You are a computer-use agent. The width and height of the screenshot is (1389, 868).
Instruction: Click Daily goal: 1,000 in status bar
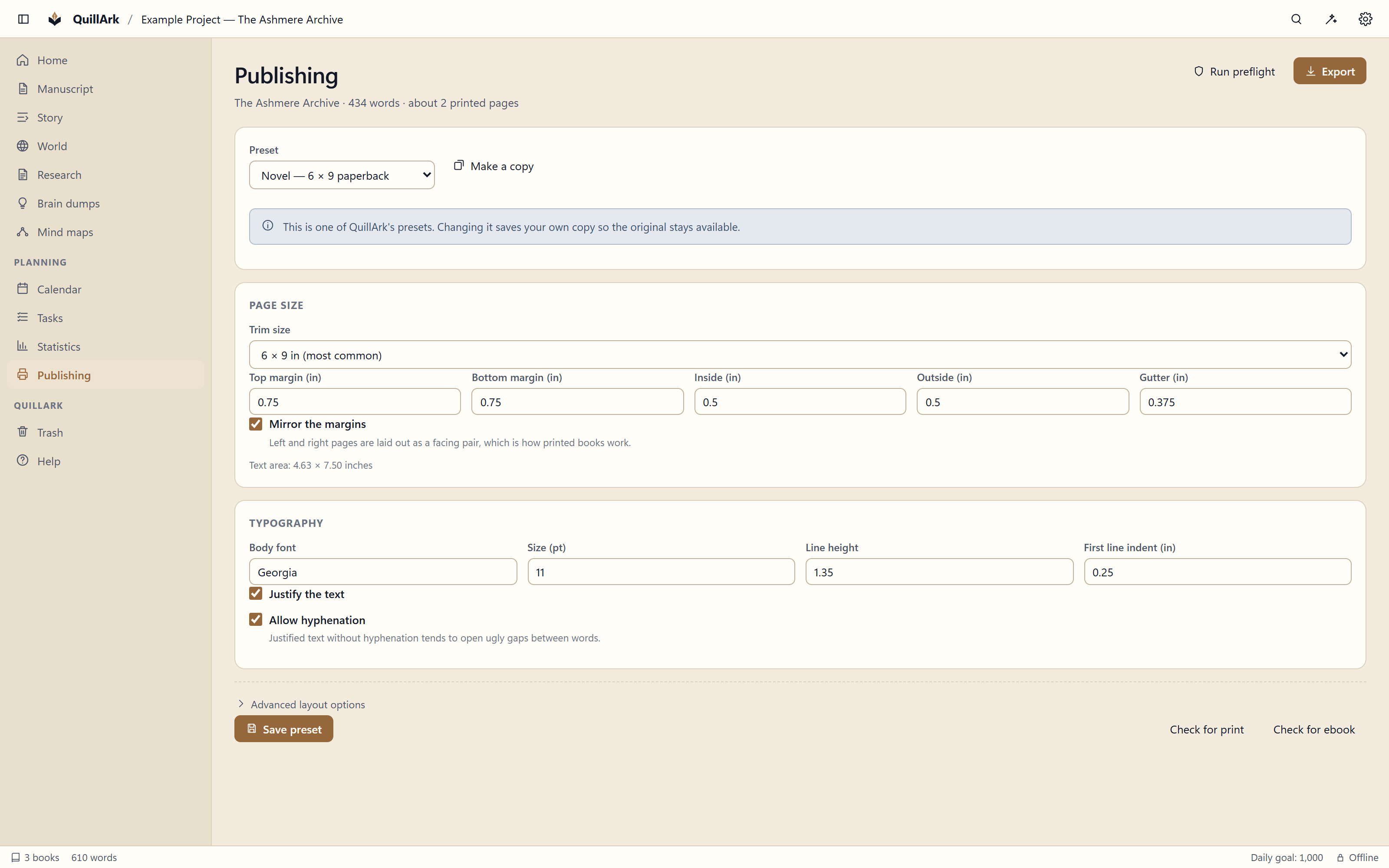1286,857
